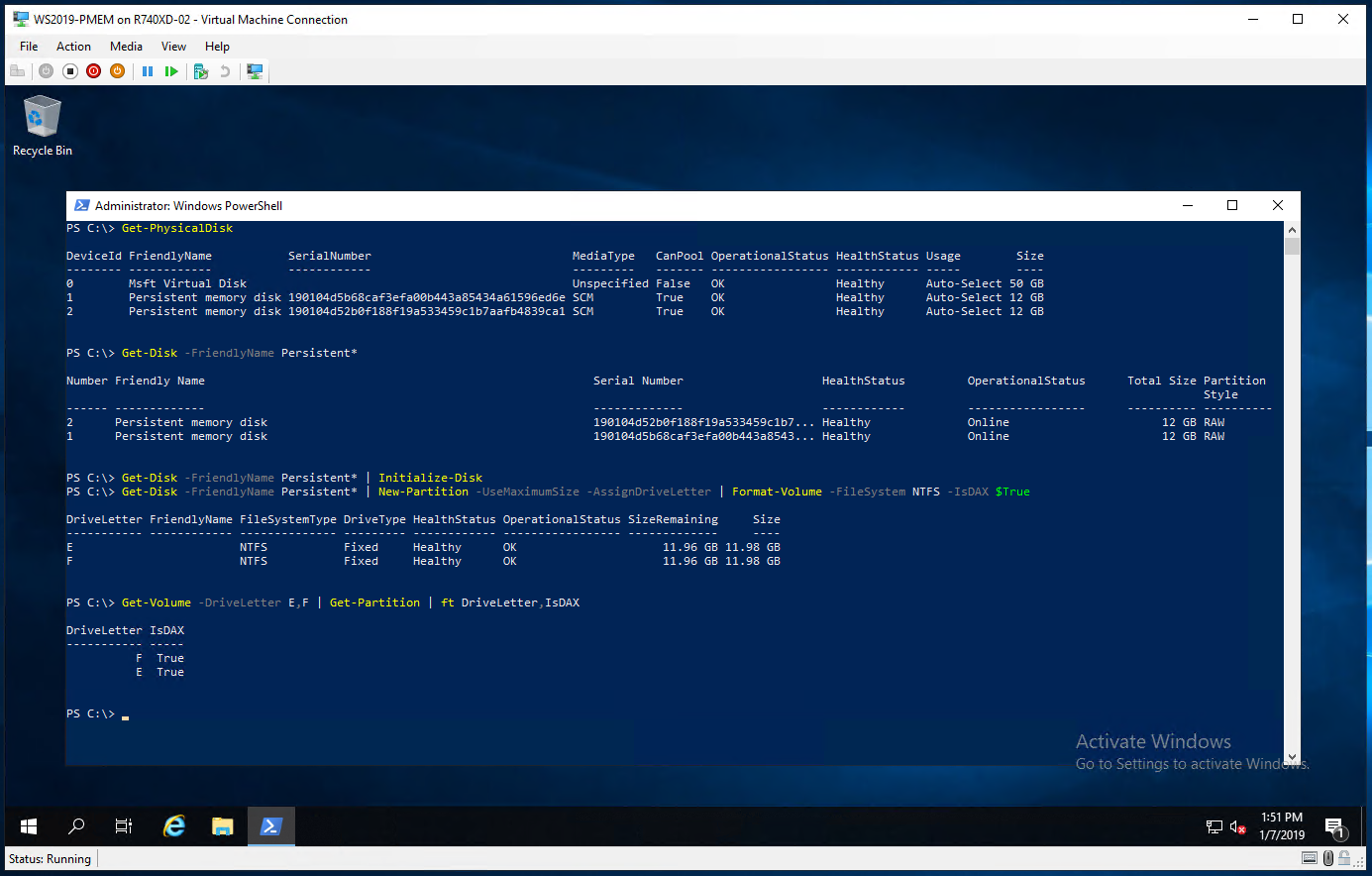Click the muted speaker tray icon
The height and width of the screenshot is (876, 1372).
tap(1237, 826)
